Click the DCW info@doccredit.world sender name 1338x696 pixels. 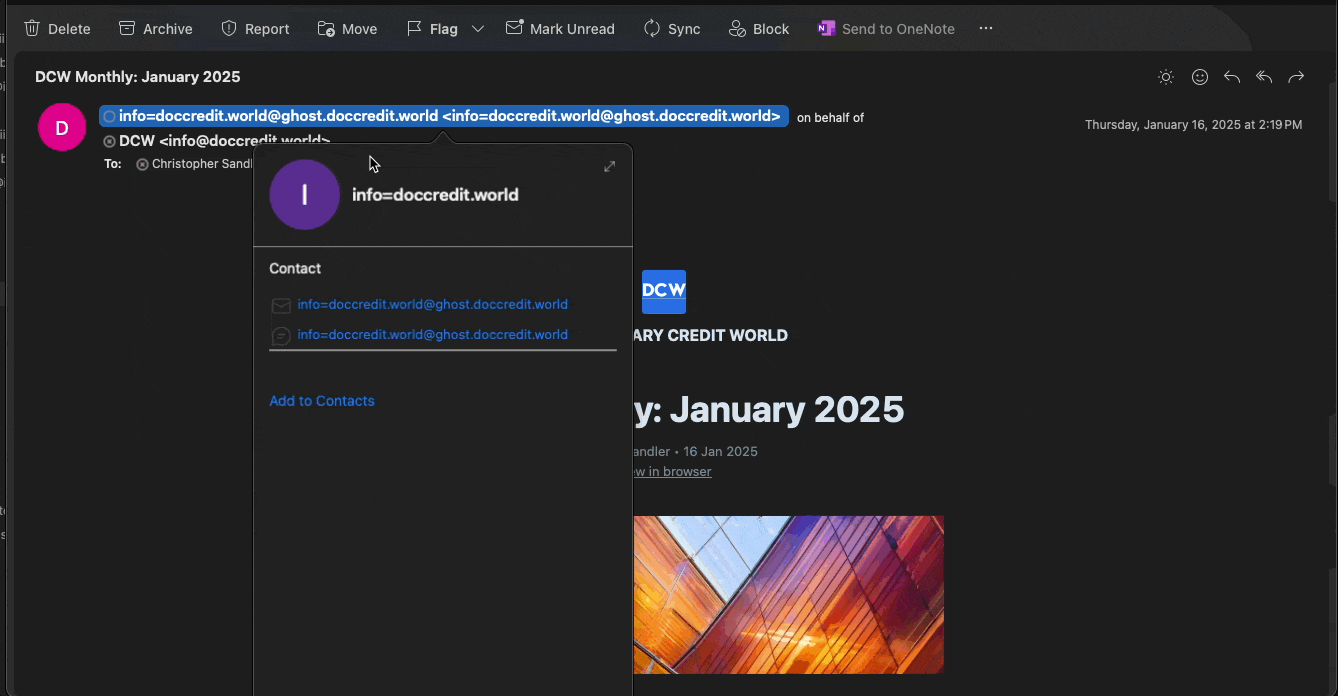click(225, 140)
